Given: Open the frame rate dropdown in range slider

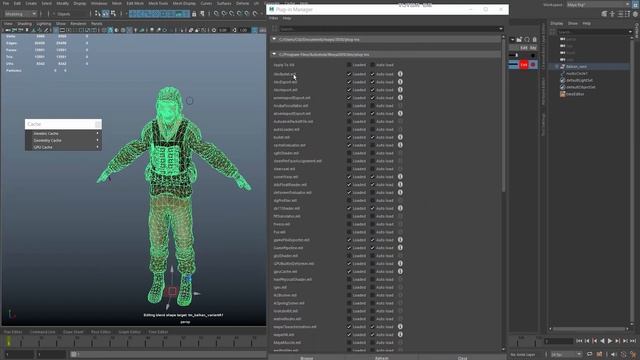Looking at the screenshot, I should pos(567,354).
